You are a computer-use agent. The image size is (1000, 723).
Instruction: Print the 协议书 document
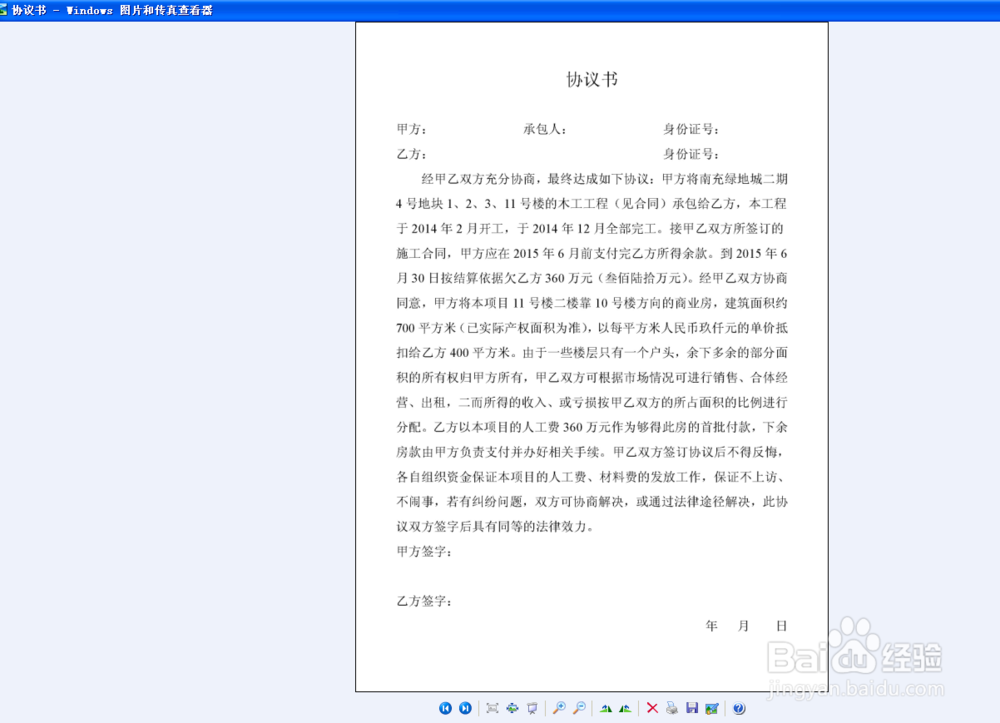[671, 707]
